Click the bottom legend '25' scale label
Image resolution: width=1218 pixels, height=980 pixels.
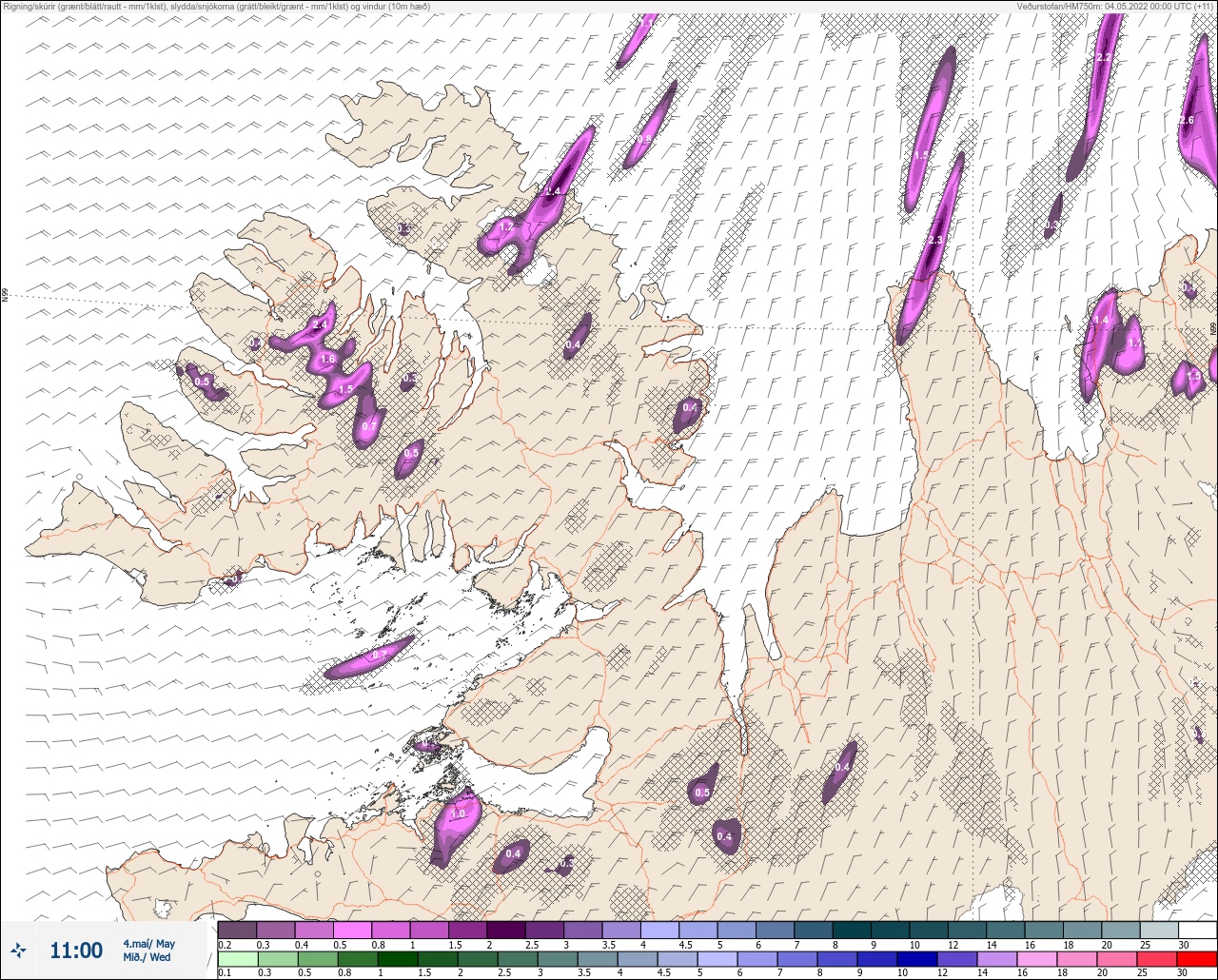[x=1142, y=972]
